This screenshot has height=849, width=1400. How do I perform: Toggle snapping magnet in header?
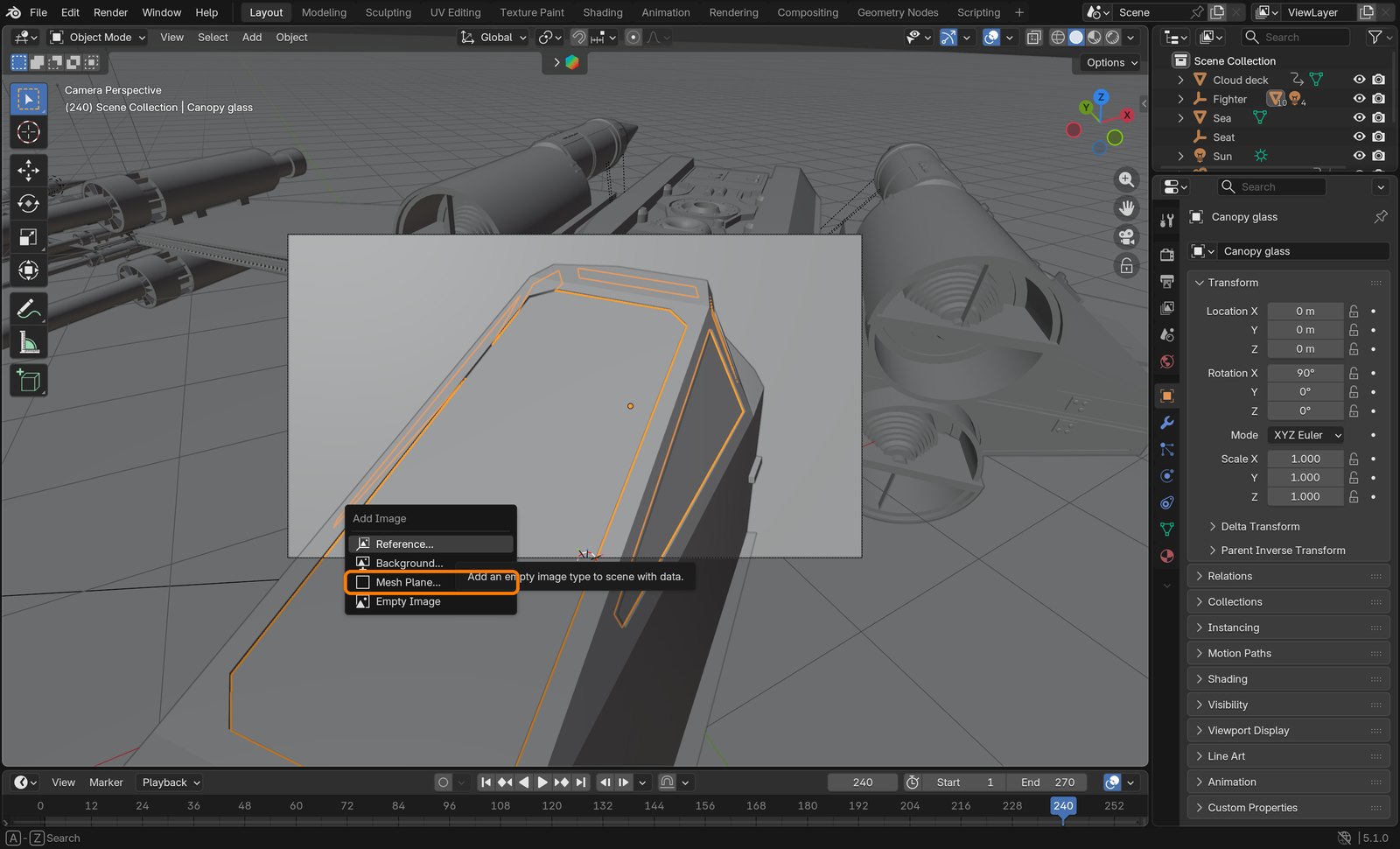click(578, 38)
